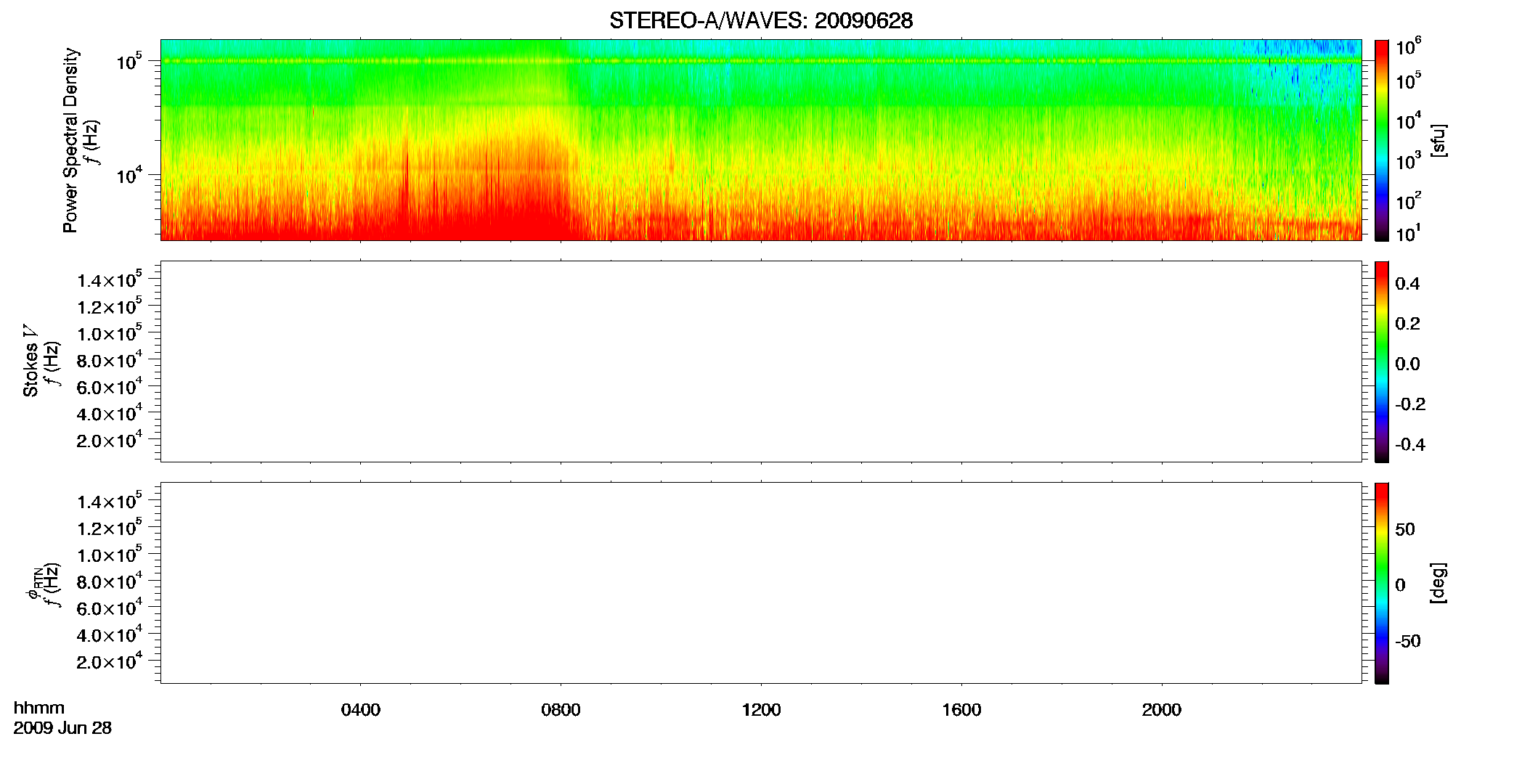Click the "2000" time tick label

[x=1162, y=710]
